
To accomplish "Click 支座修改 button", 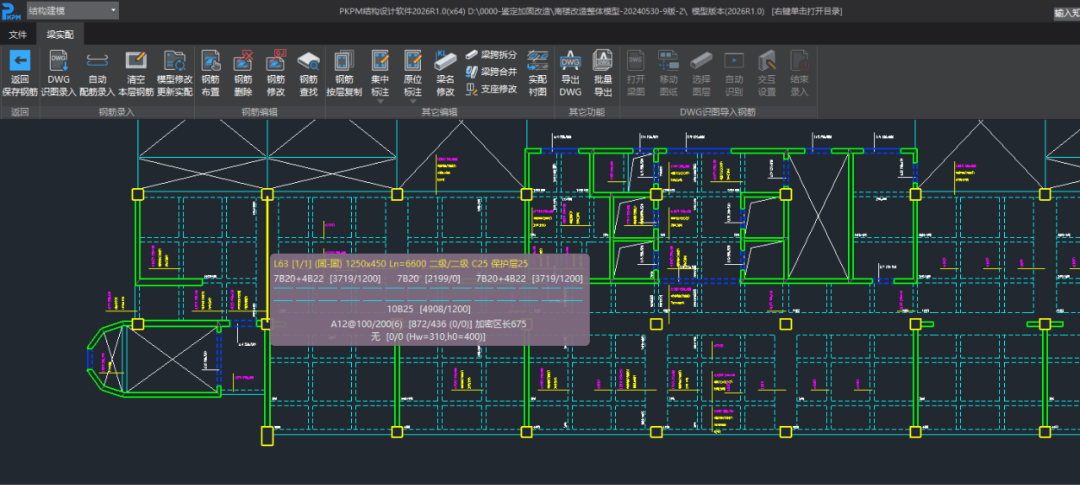I will coord(490,89).
